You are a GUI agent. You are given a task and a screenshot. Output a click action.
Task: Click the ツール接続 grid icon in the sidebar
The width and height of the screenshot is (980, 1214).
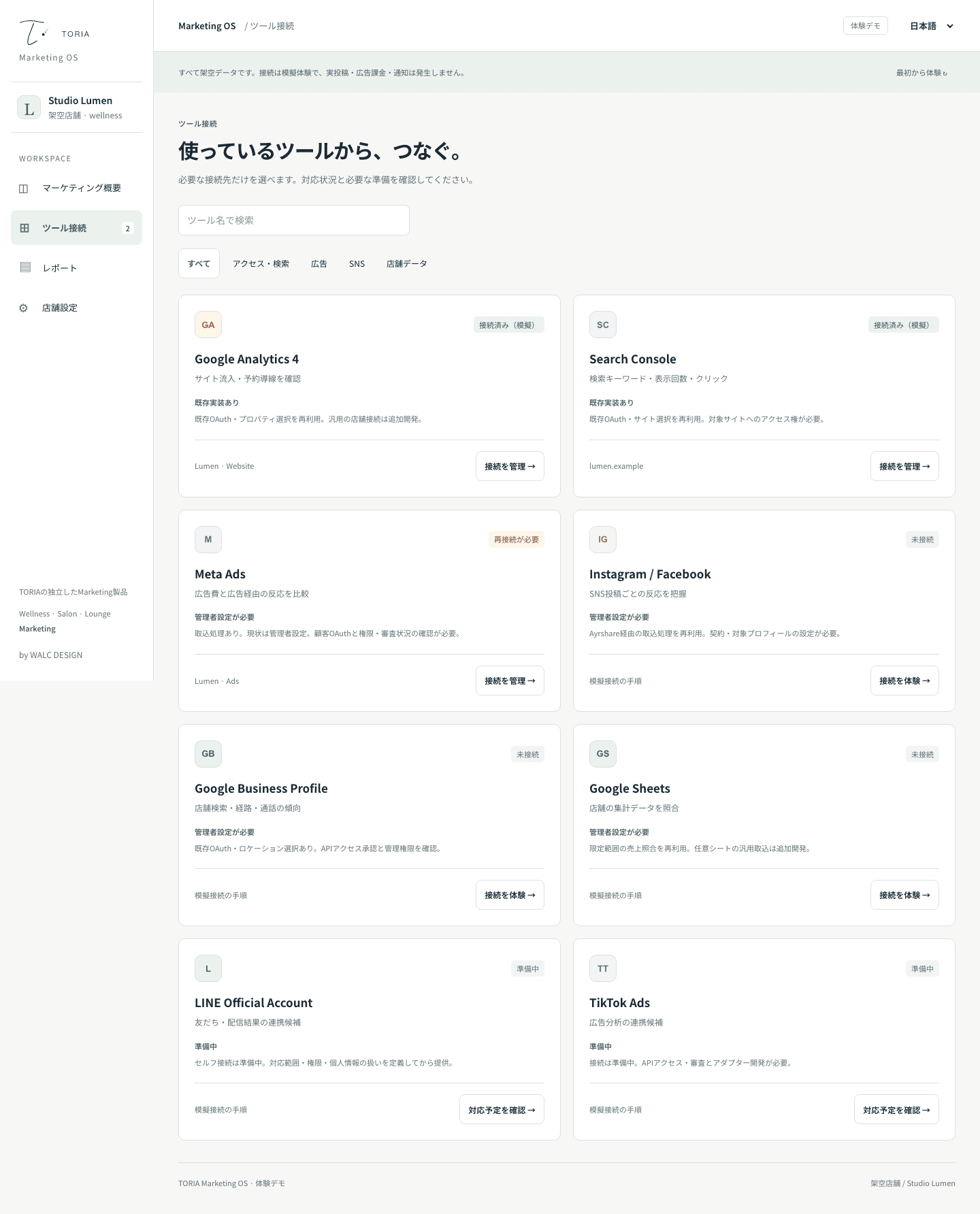(24, 228)
